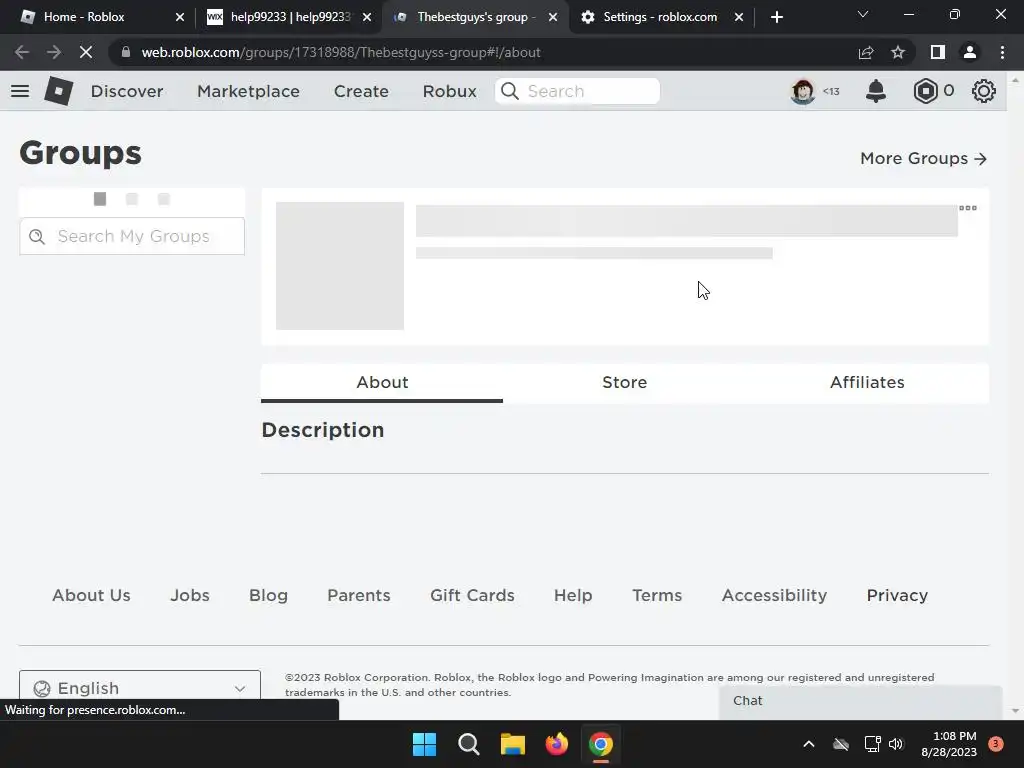Open the Gift Cards footer link
The width and height of the screenshot is (1024, 768).
point(472,596)
